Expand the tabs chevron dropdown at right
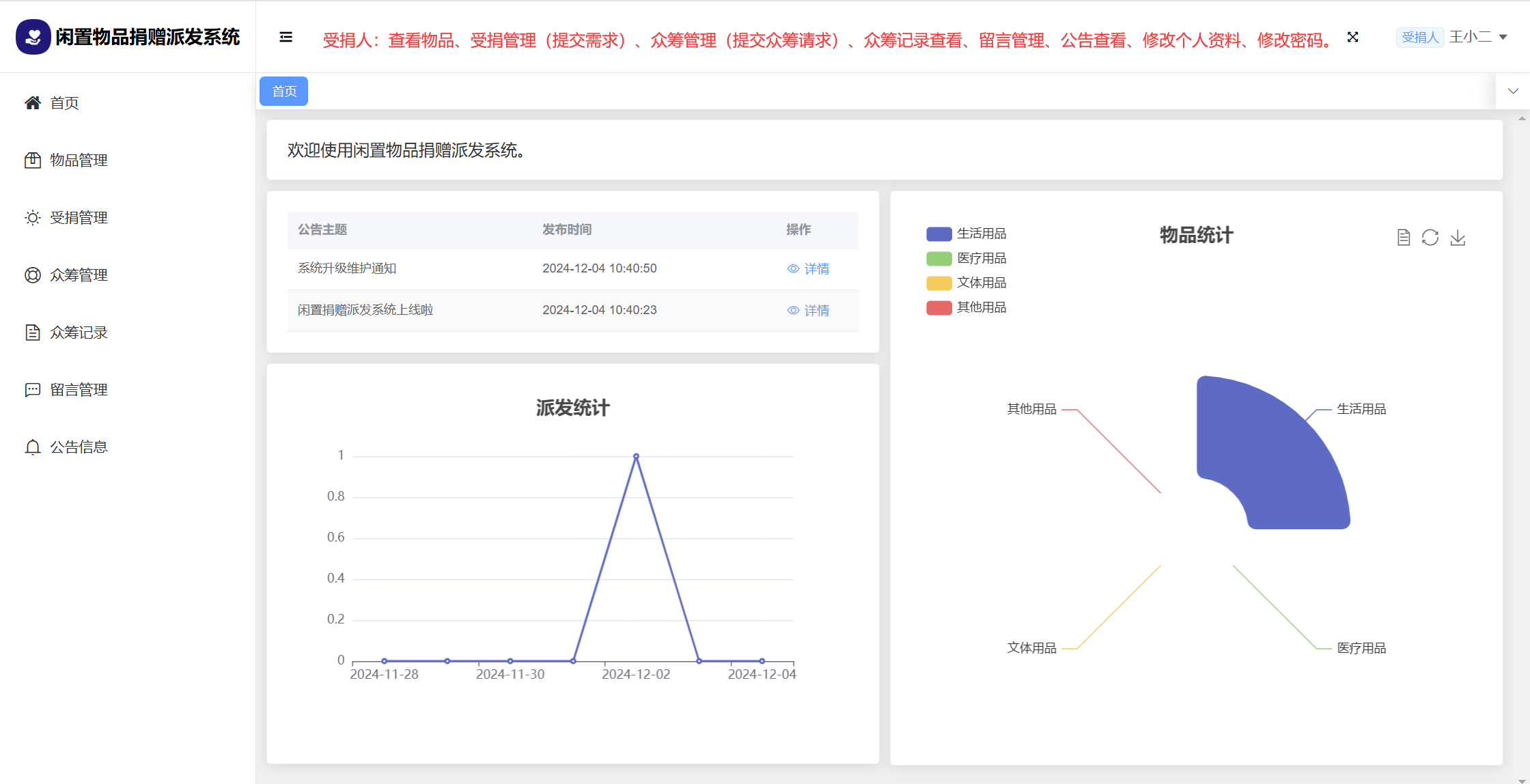 [1513, 91]
